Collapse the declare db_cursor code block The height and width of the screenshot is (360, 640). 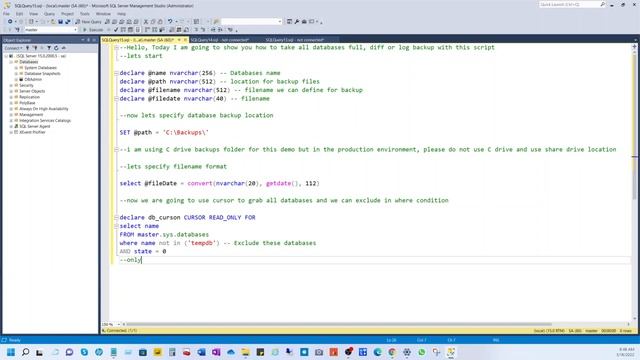(116, 218)
